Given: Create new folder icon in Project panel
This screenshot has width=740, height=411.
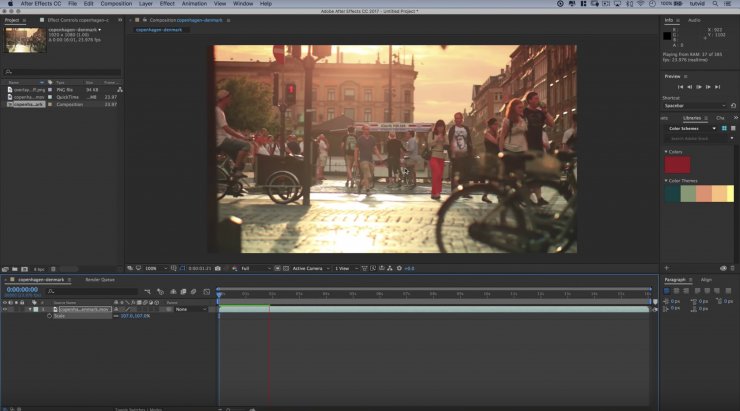Looking at the screenshot, I should click(15, 269).
